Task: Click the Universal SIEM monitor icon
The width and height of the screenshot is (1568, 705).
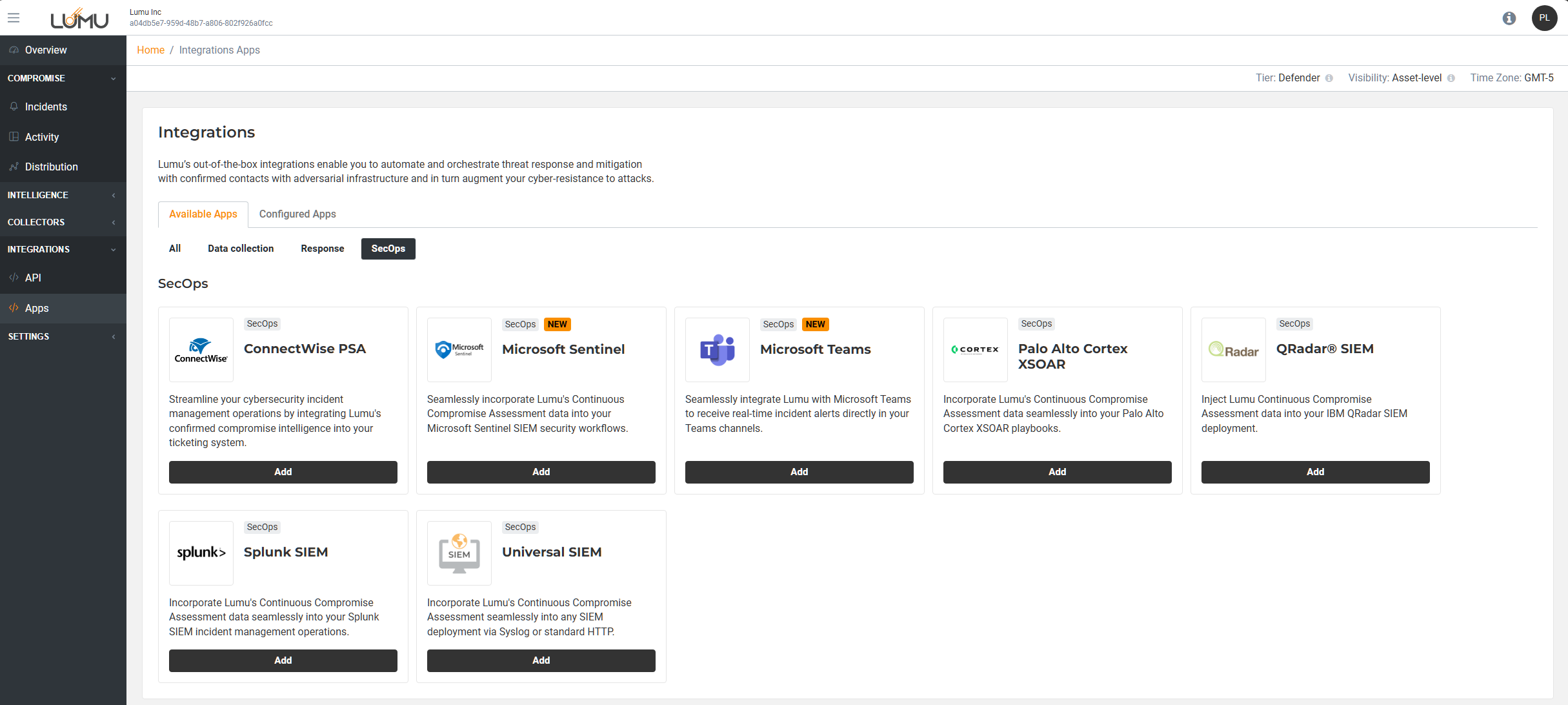Action: tap(459, 553)
